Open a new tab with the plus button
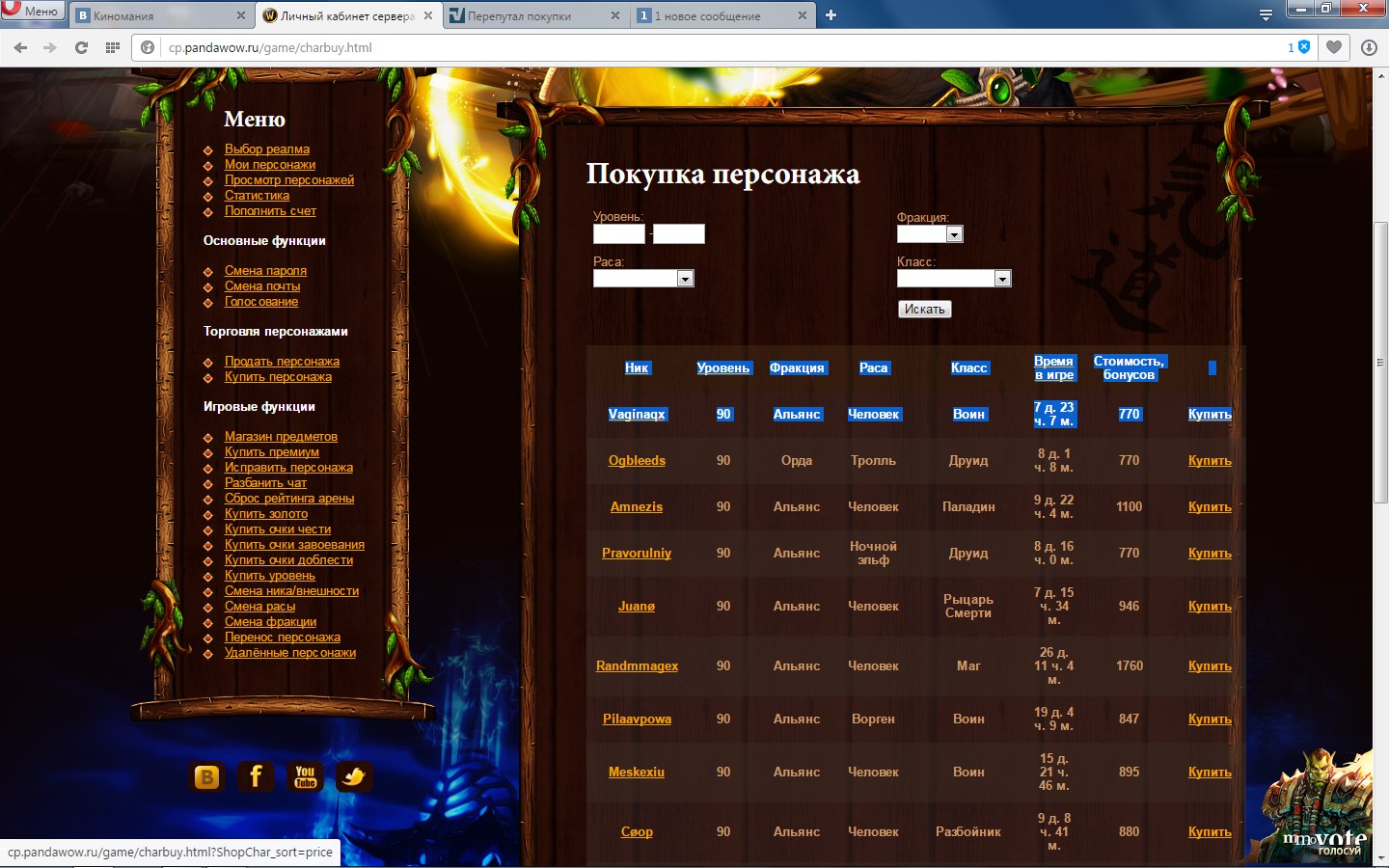 tap(831, 15)
